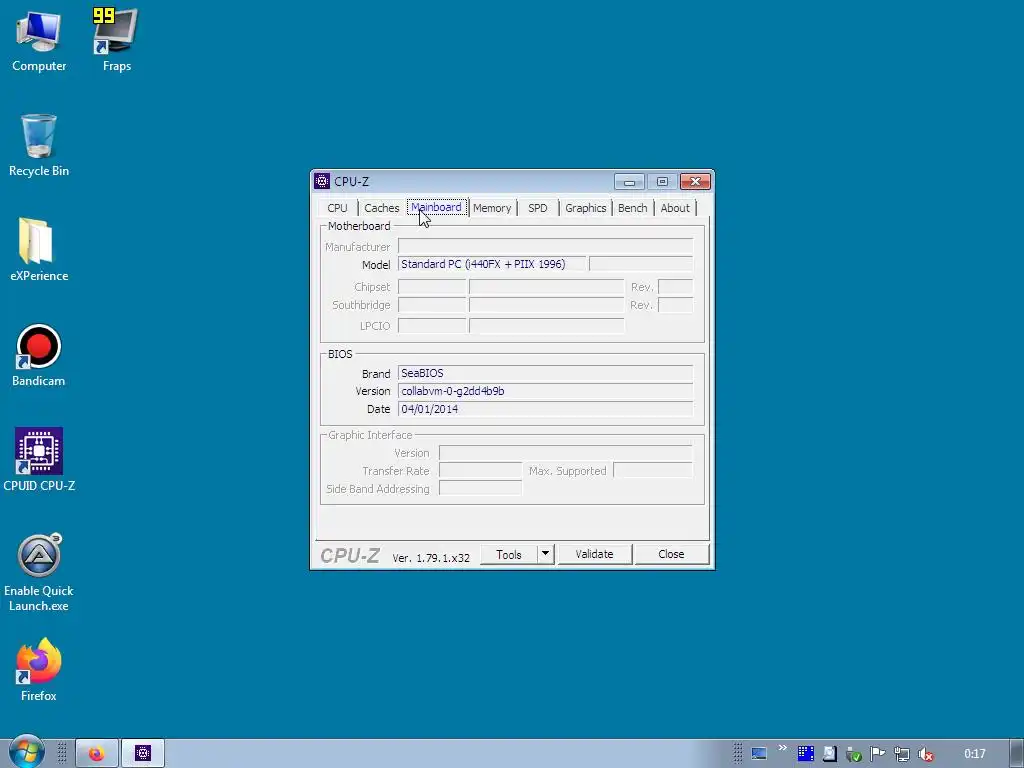The image size is (1024, 768).
Task: Switch to the Graphics tab
Action: coord(585,208)
